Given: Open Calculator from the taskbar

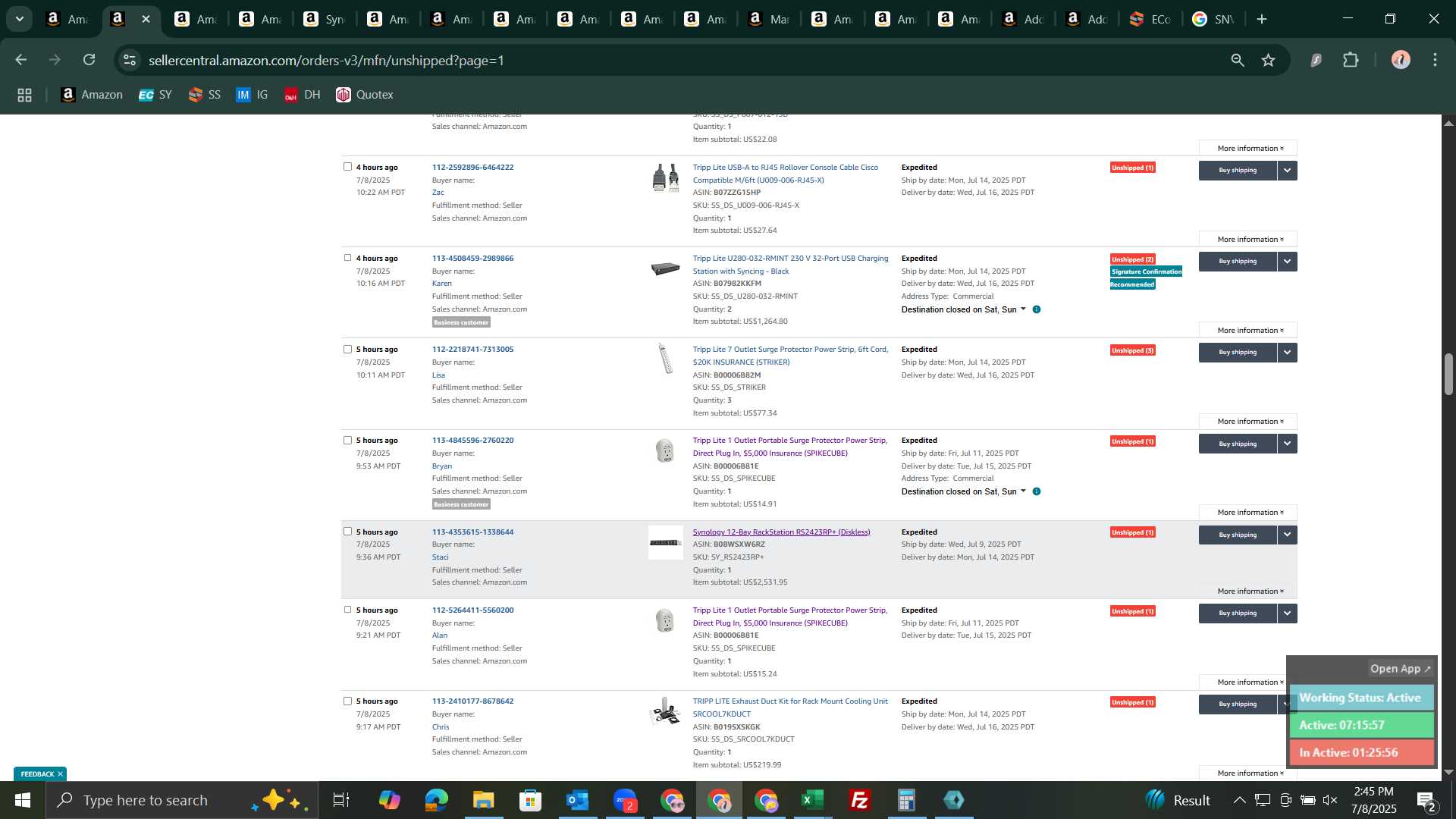Looking at the screenshot, I should coord(906,800).
